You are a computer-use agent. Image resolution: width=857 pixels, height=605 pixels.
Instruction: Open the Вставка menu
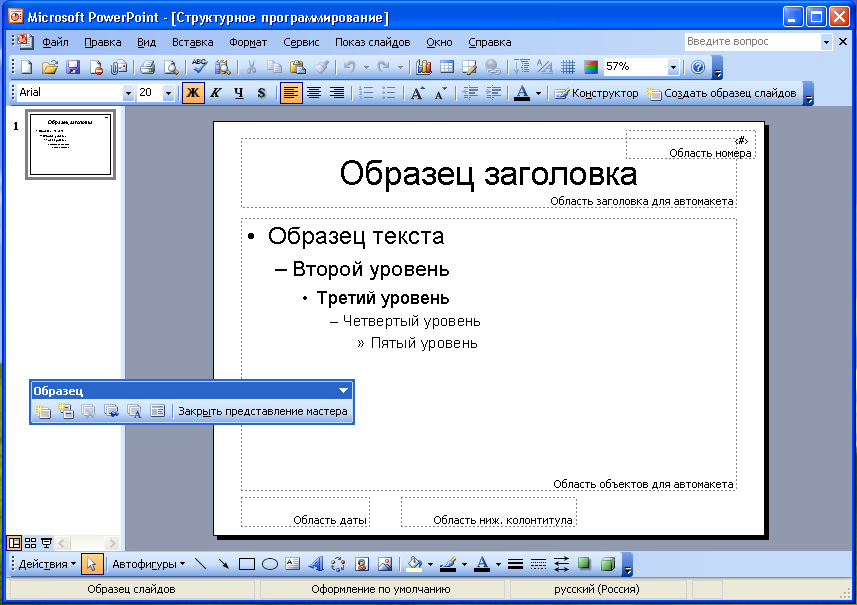(x=192, y=42)
